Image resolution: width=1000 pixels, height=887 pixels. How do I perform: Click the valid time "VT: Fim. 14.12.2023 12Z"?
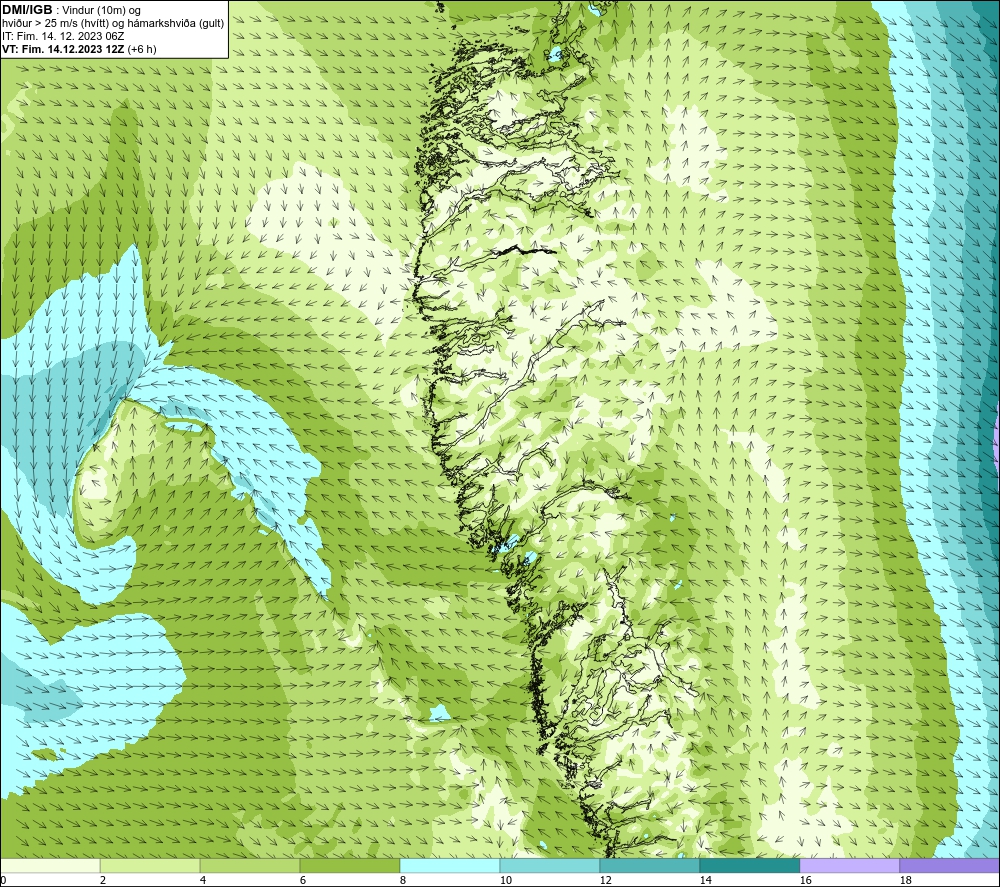click(63, 49)
